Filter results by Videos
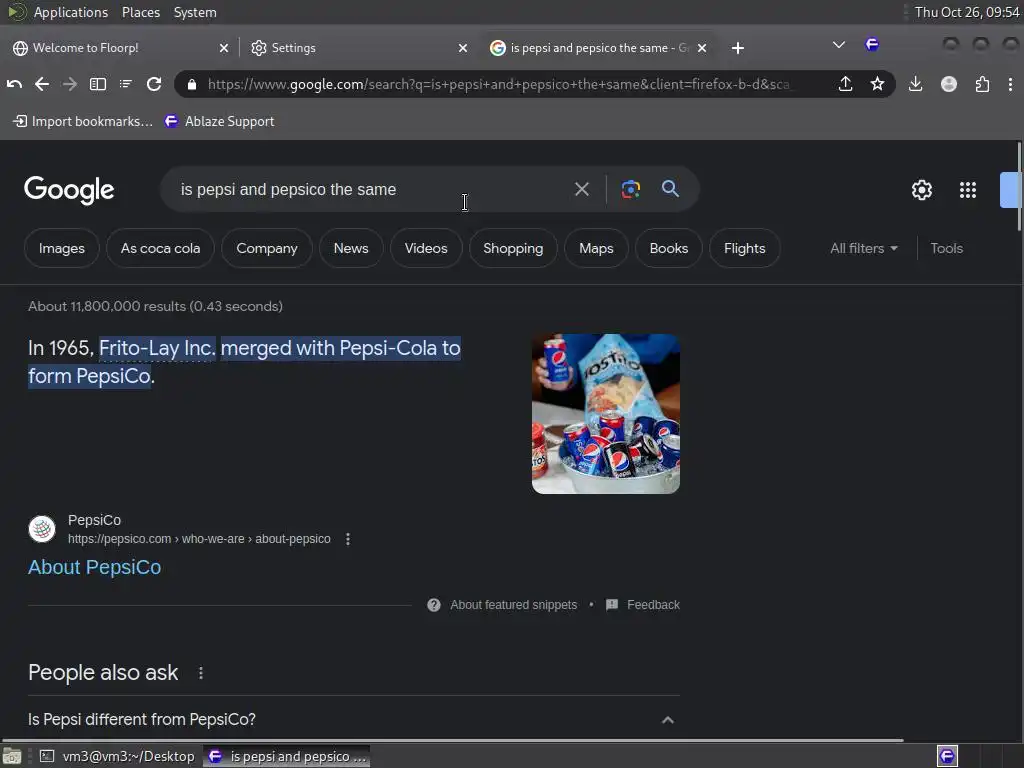This screenshot has width=1024, height=768. click(x=426, y=249)
